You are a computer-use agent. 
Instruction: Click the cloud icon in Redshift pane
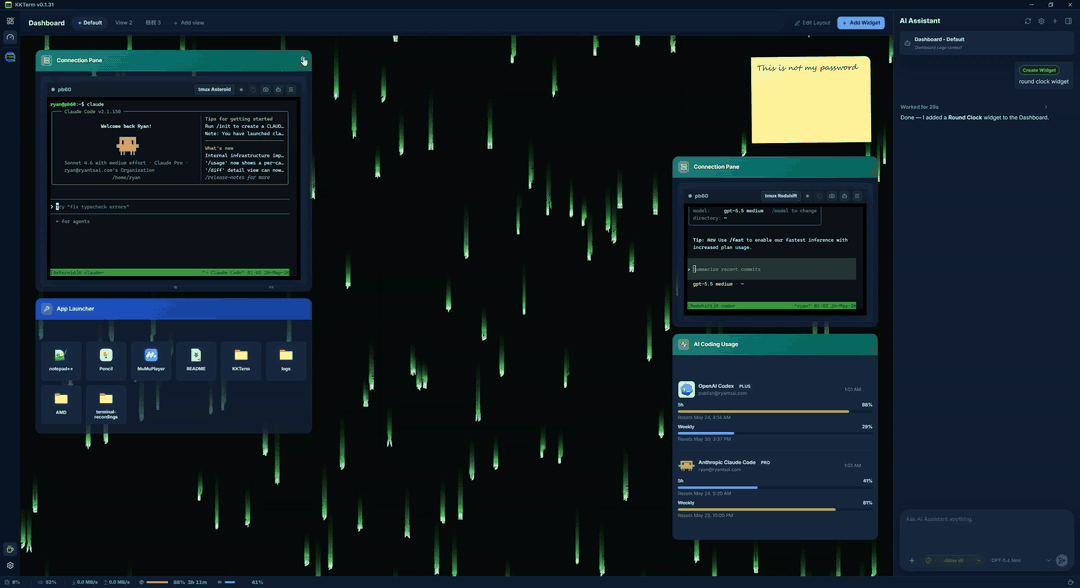pos(844,196)
